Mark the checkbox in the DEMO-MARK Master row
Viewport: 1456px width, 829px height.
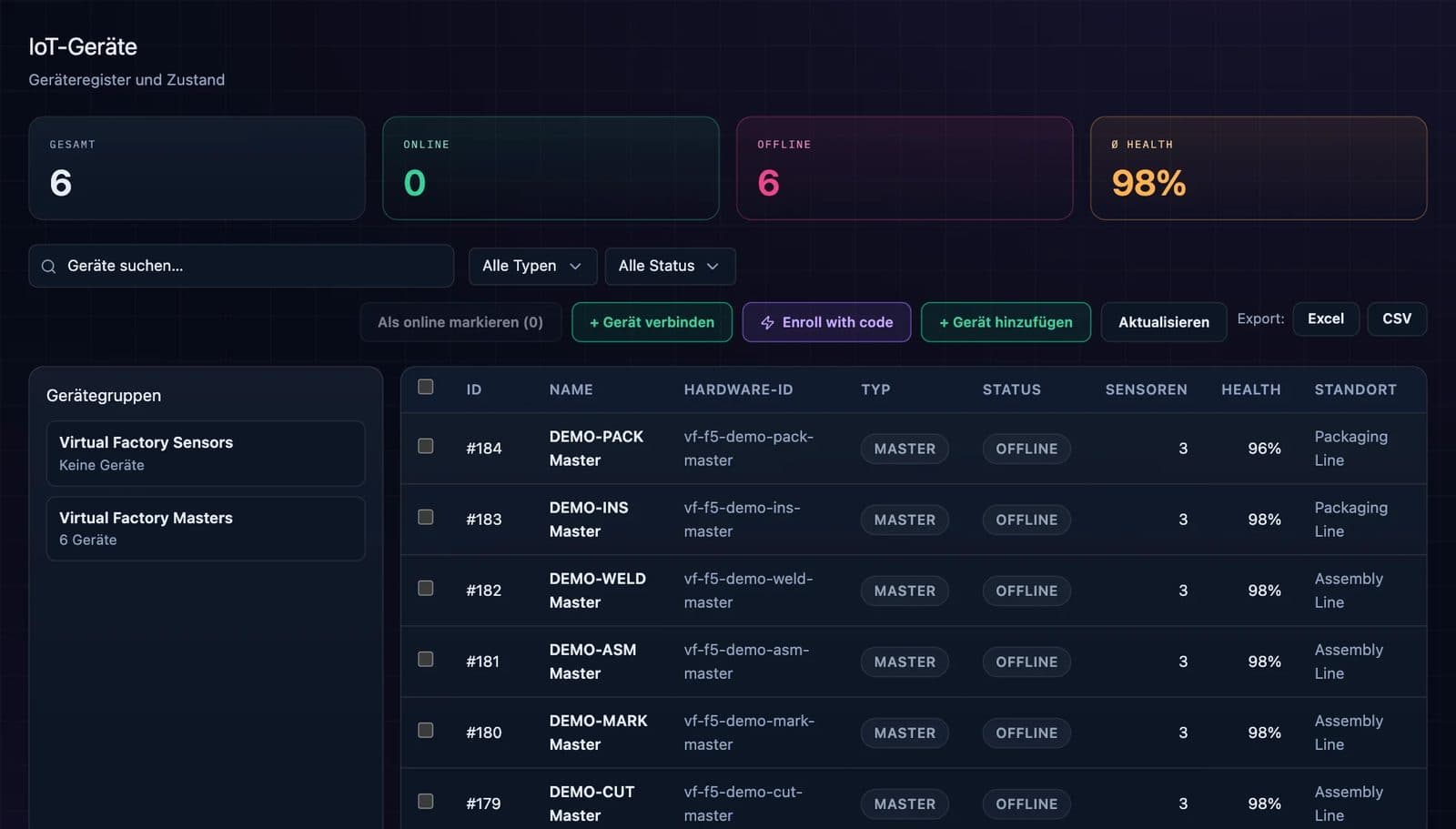[x=425, y=730]
